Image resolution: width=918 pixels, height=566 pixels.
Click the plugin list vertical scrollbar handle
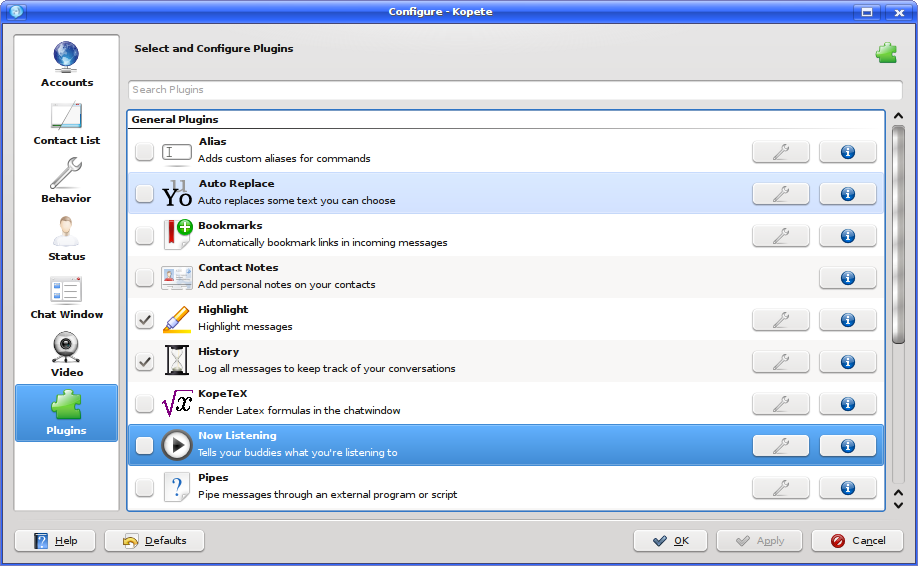click(x=898, y=234)
